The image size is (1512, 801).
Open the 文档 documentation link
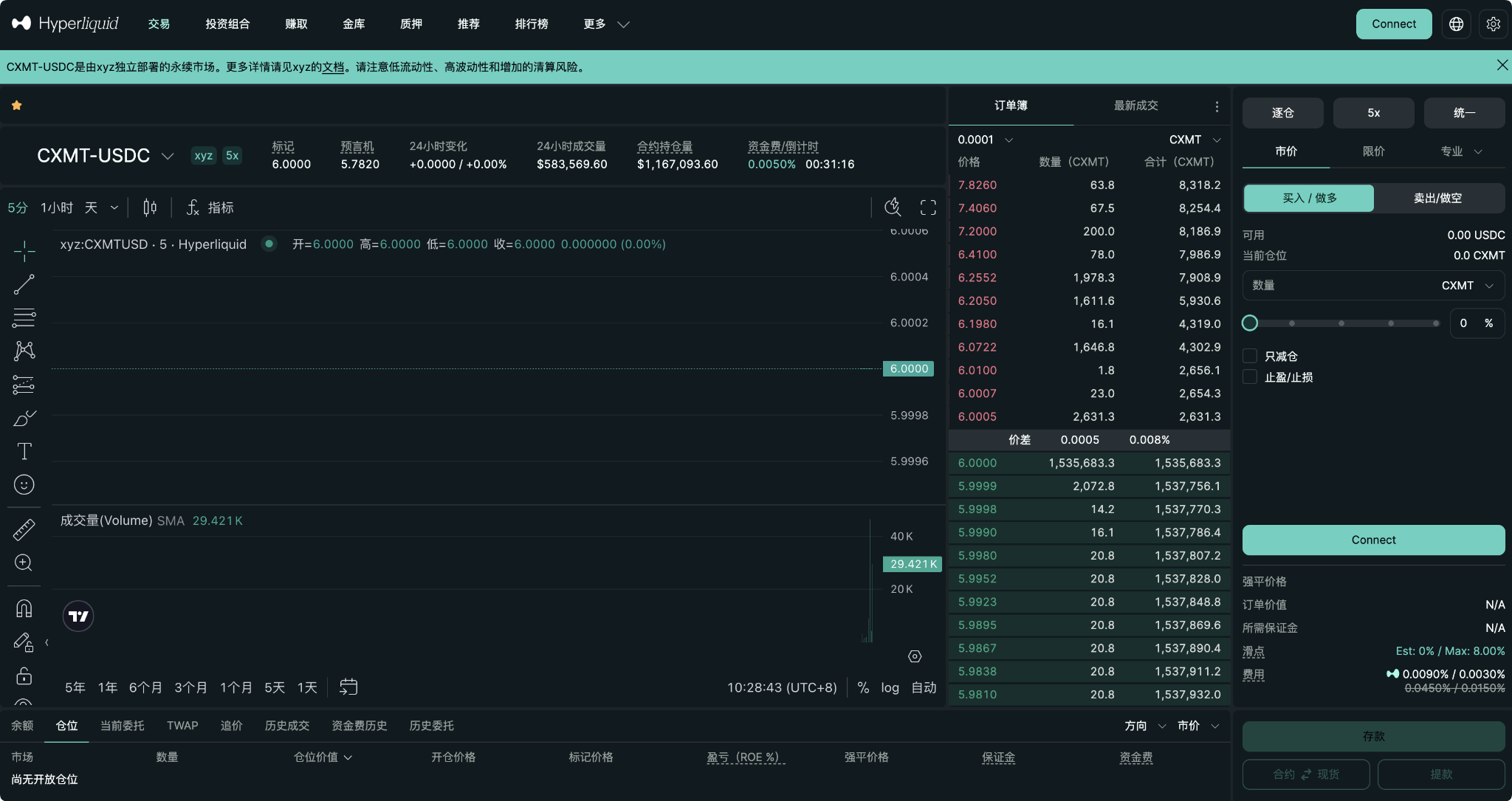click(333, 67)
